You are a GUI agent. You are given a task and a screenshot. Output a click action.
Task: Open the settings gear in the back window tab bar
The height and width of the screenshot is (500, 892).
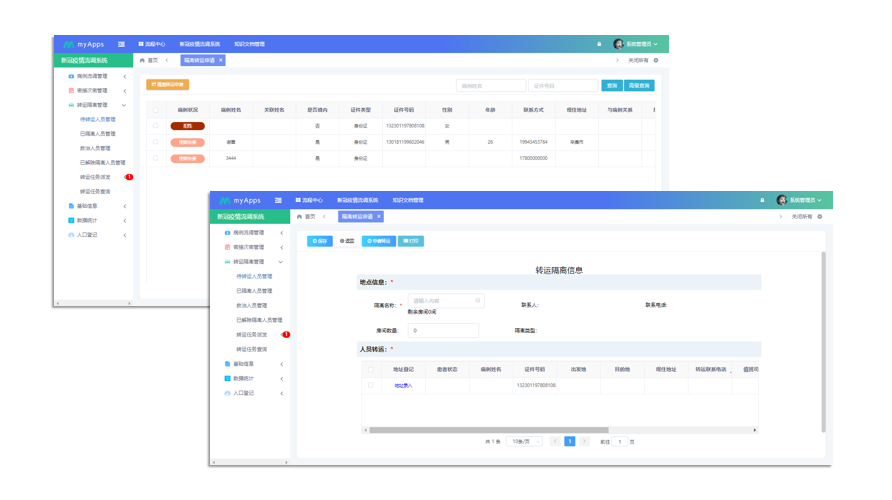656,61
